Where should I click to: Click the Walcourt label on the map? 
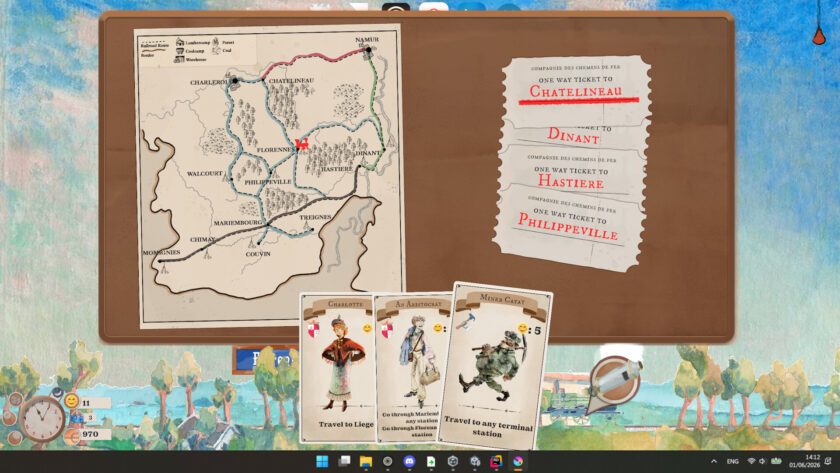click(205, 174)
